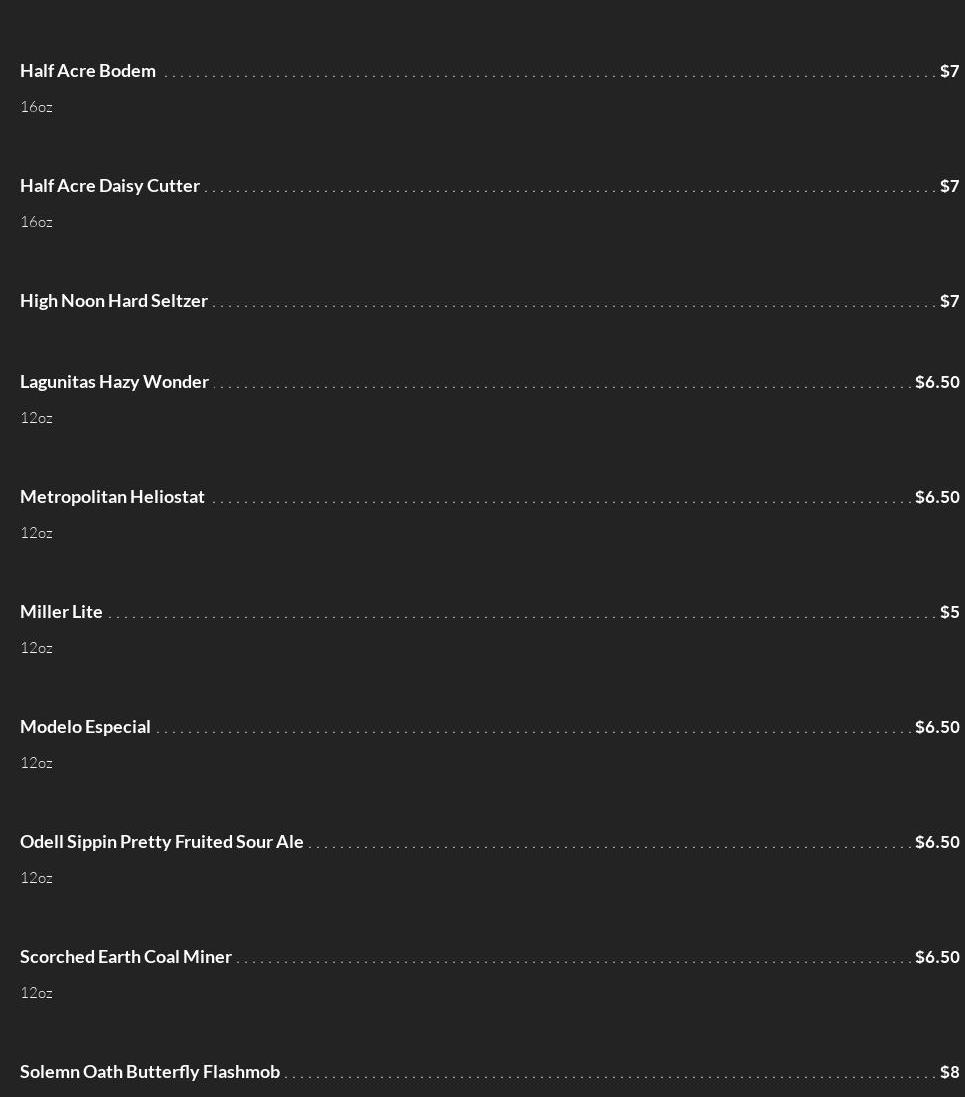965x1097 pixels.
Task: Click the 12oz label under Miller Lite
Action: tap(36, 648)
